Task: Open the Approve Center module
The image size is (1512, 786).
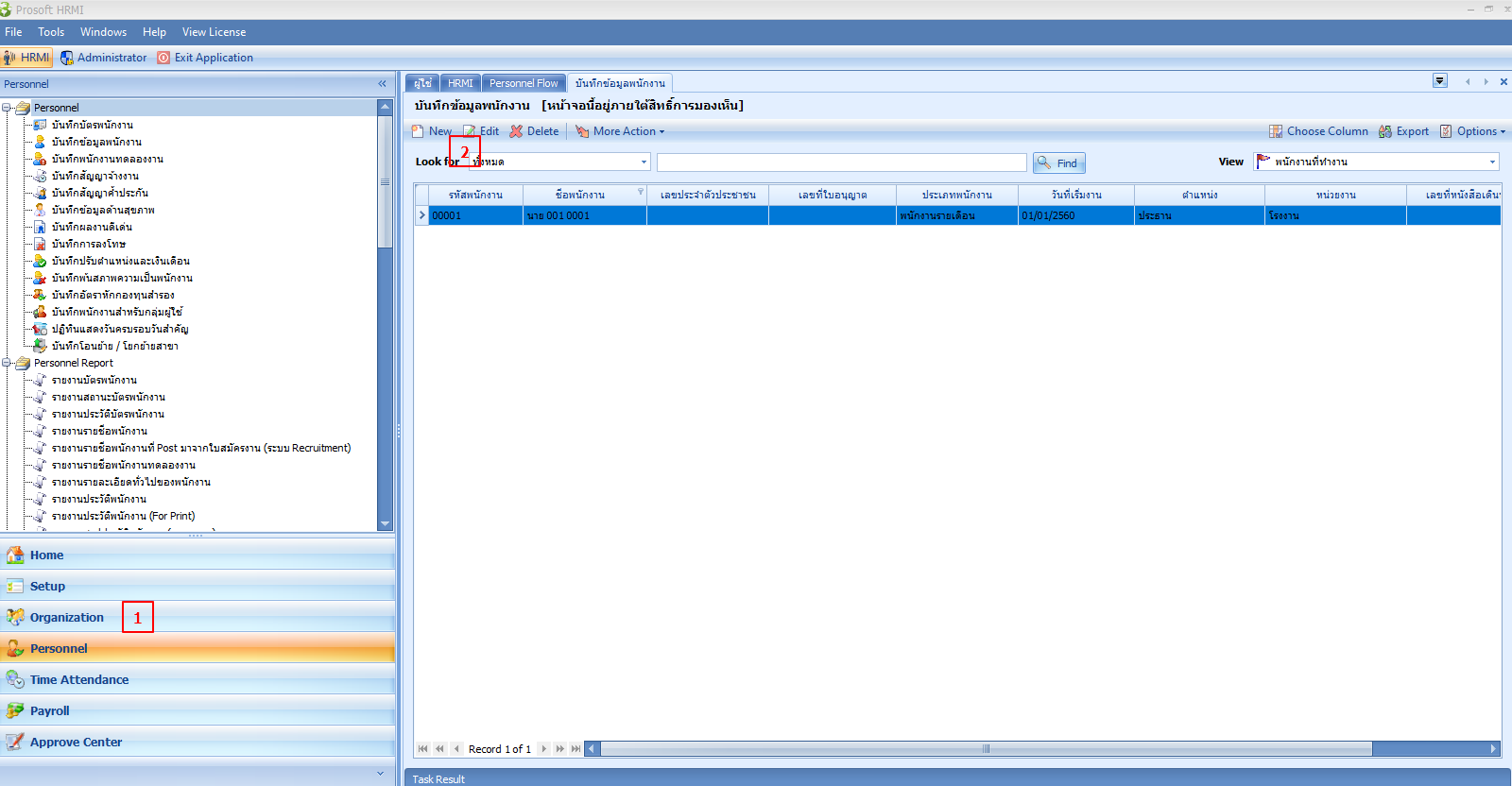Action: point(76,742)
